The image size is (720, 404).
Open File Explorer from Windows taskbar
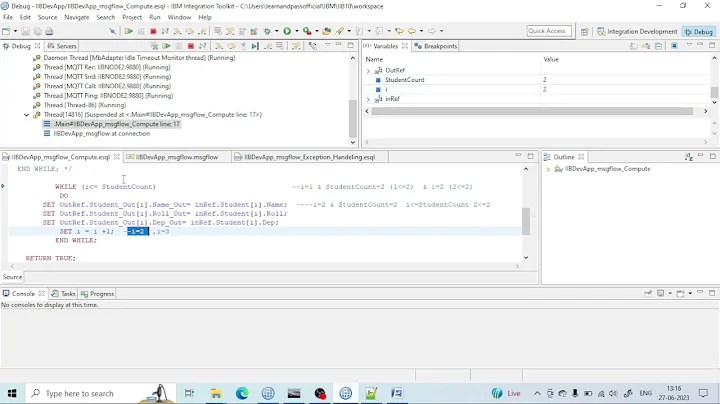pos(216,393)
